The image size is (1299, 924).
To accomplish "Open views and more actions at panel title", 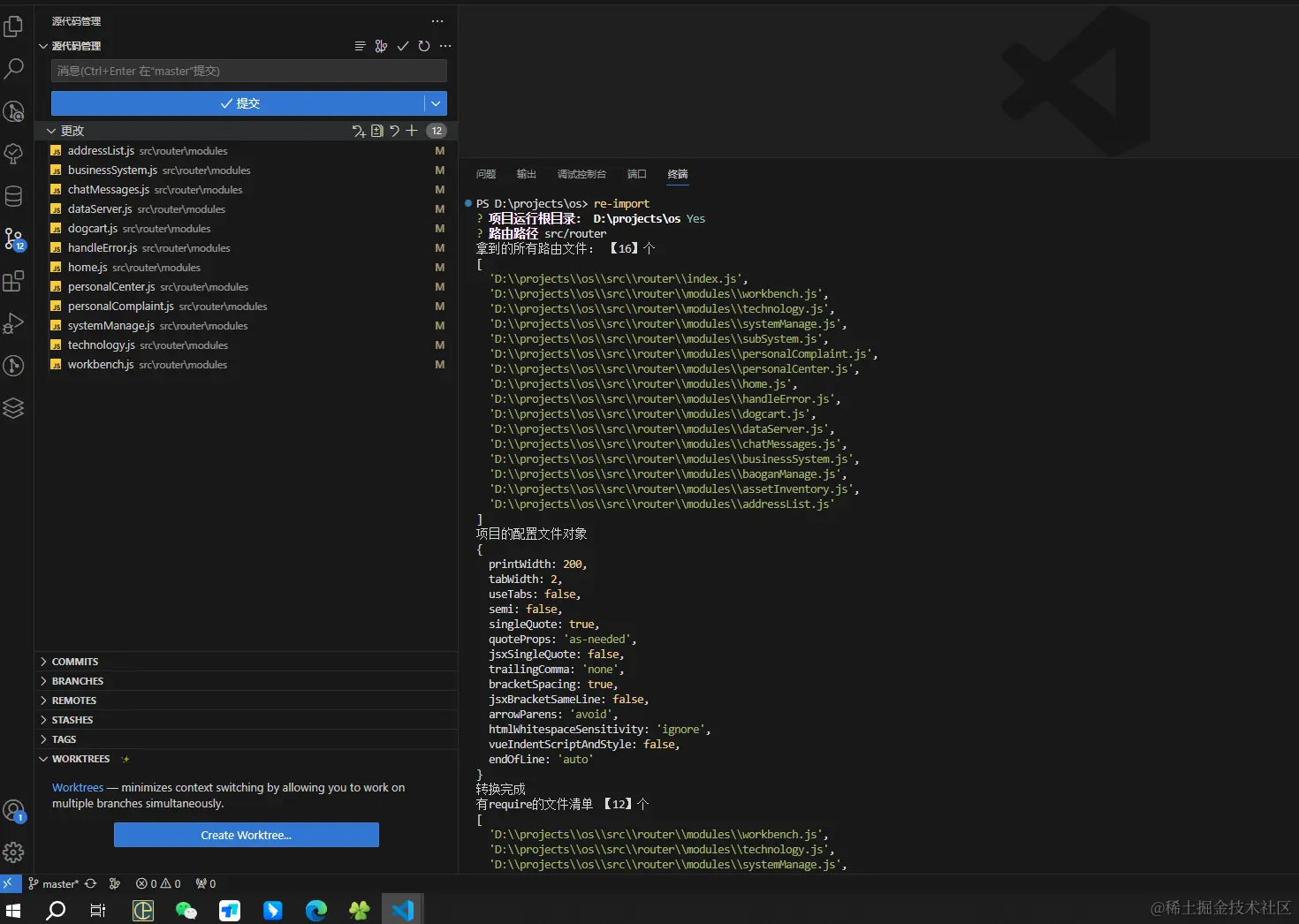I will click(x=437, y=21).
